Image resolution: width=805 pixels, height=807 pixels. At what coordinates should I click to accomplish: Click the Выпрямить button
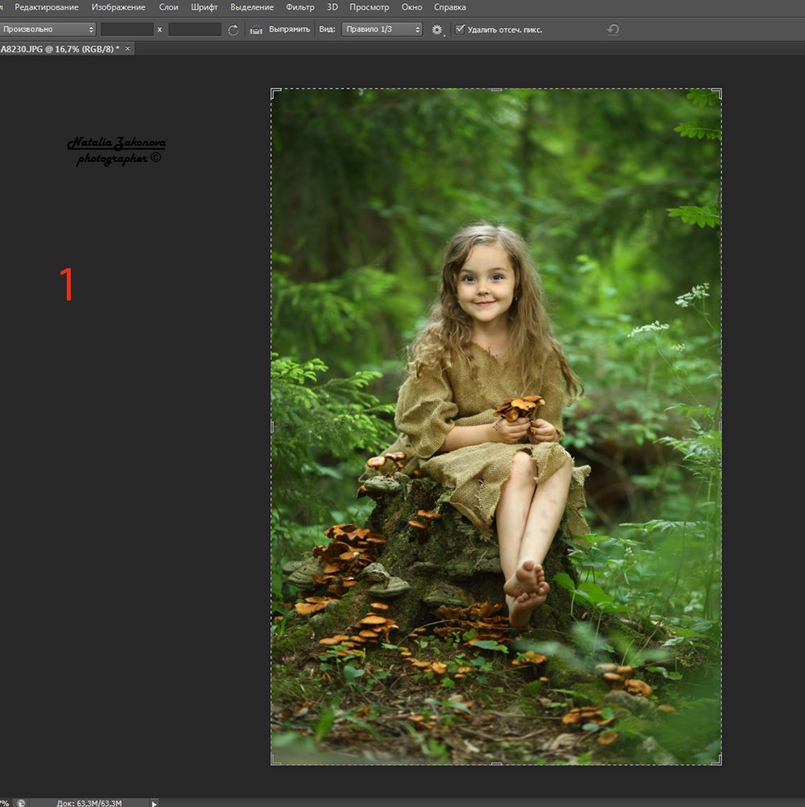pyautogui.click(x=290, y=30)
